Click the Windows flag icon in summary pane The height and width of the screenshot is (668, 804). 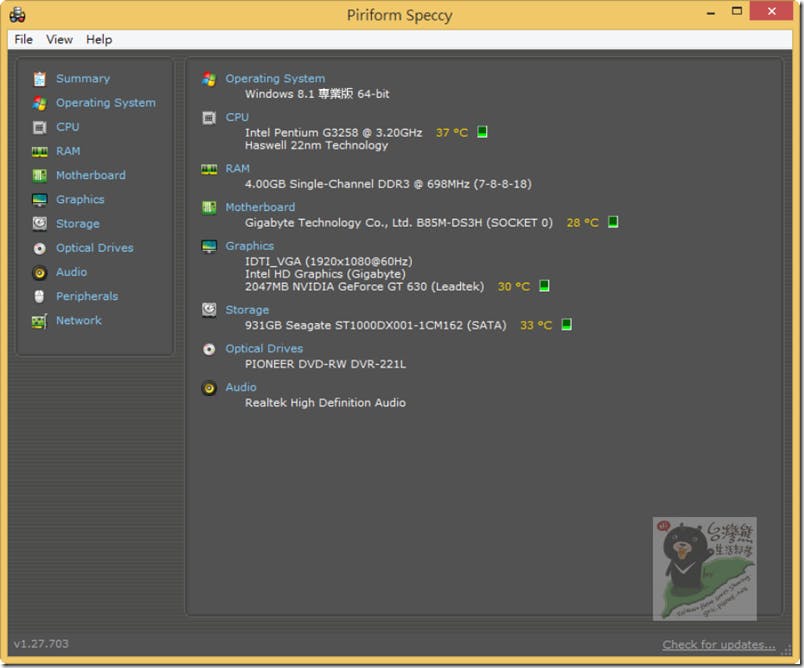(209, 79)
